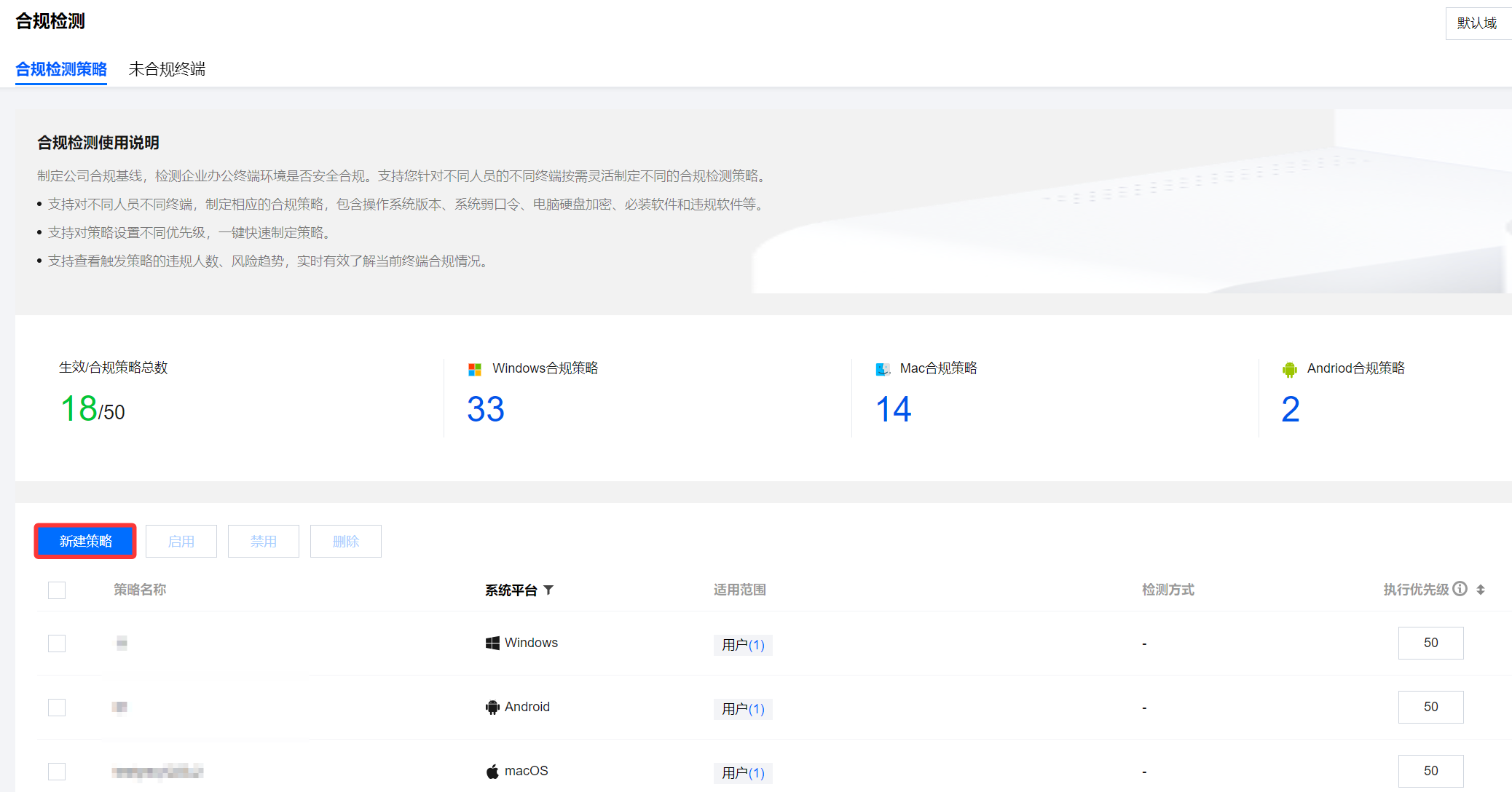Click the filter funnel icon next to 系统平台

coord(549,590)
